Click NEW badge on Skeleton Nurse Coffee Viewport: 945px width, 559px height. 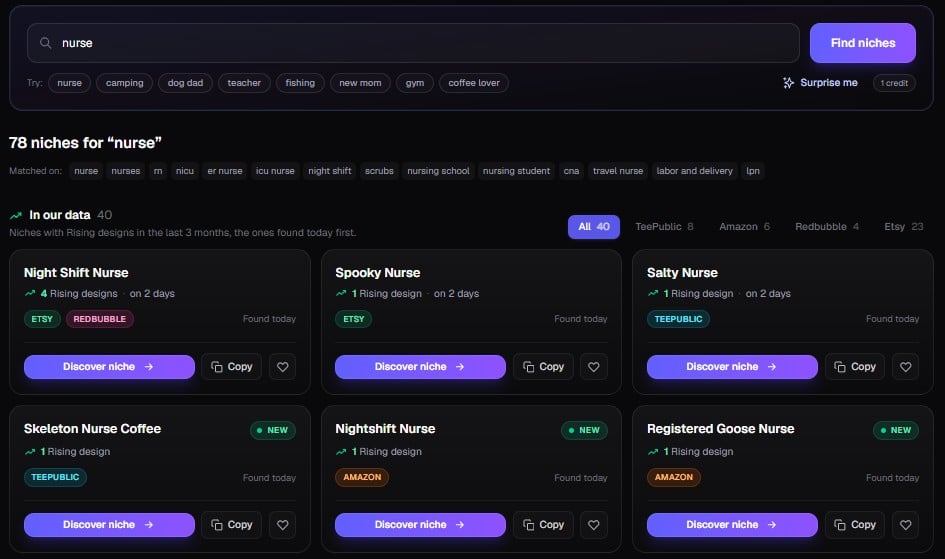272,430
